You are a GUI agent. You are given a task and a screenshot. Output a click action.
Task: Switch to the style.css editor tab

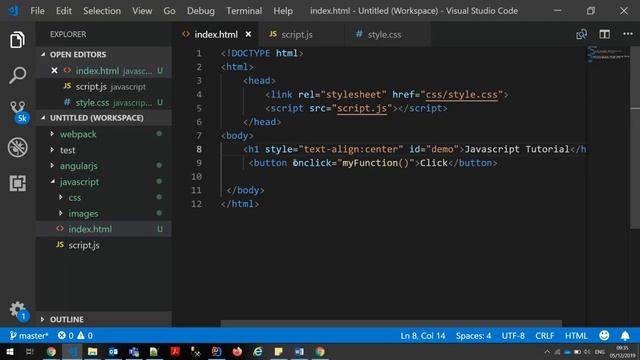pos(387,35)
